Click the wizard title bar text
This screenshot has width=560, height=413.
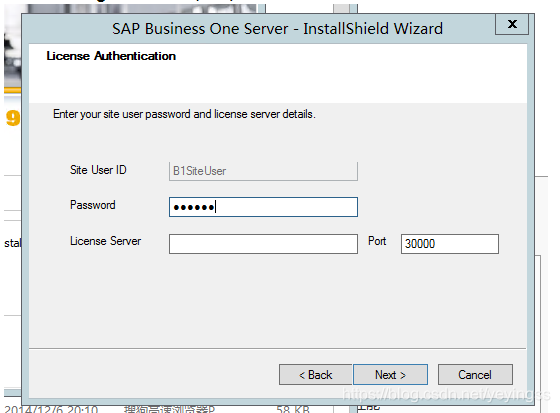278,29
